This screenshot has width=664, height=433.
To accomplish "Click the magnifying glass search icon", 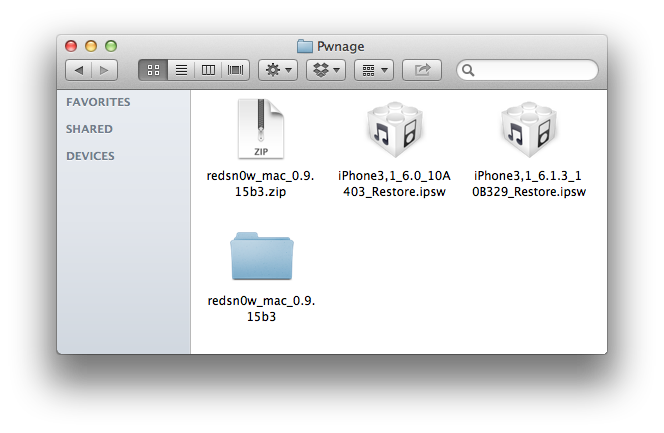I will tap(468, 70).
